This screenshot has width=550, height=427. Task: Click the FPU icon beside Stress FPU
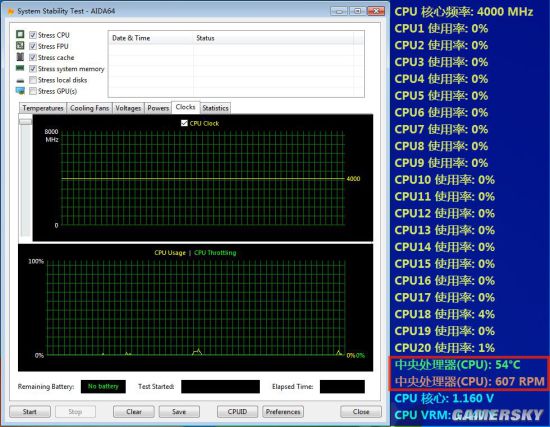coord(20,45)
